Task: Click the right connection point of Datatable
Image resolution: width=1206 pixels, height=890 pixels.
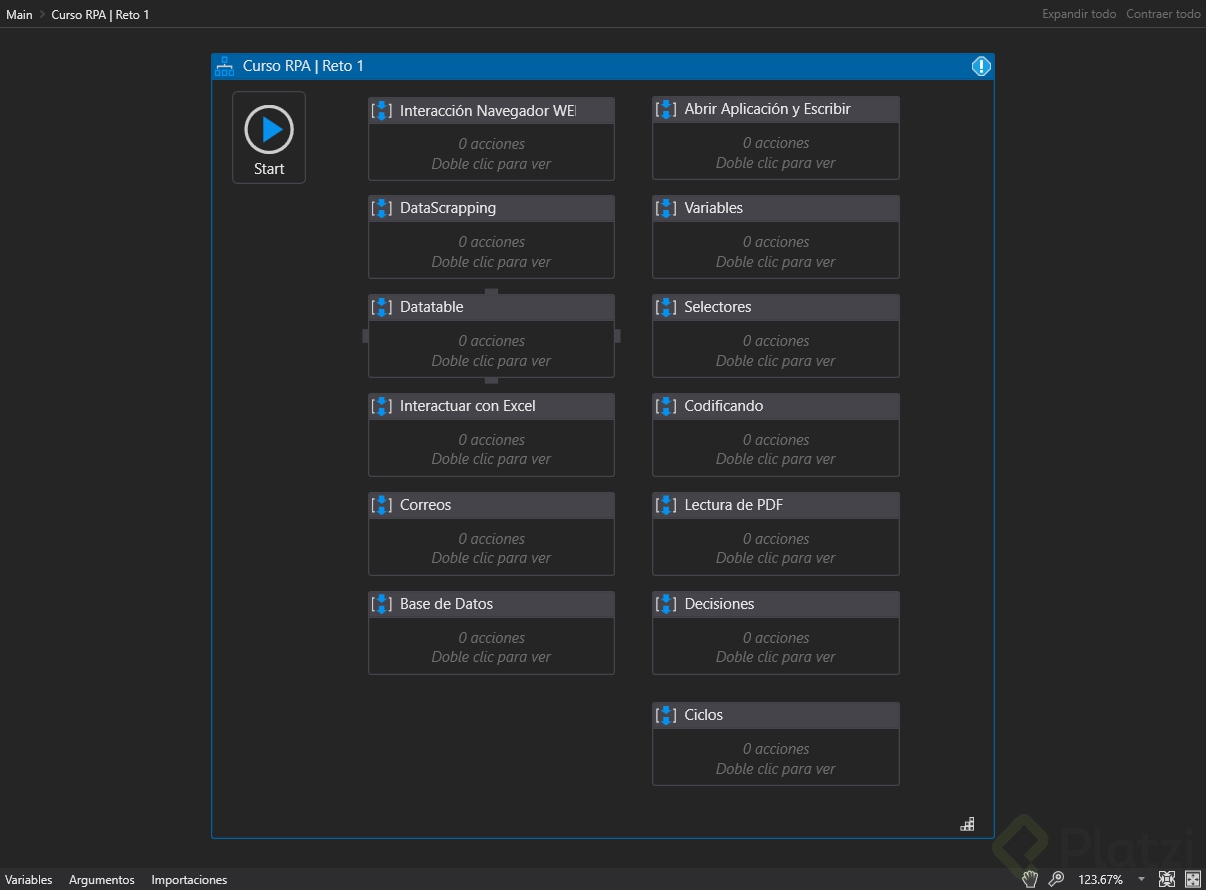Action: click(618, 336)
